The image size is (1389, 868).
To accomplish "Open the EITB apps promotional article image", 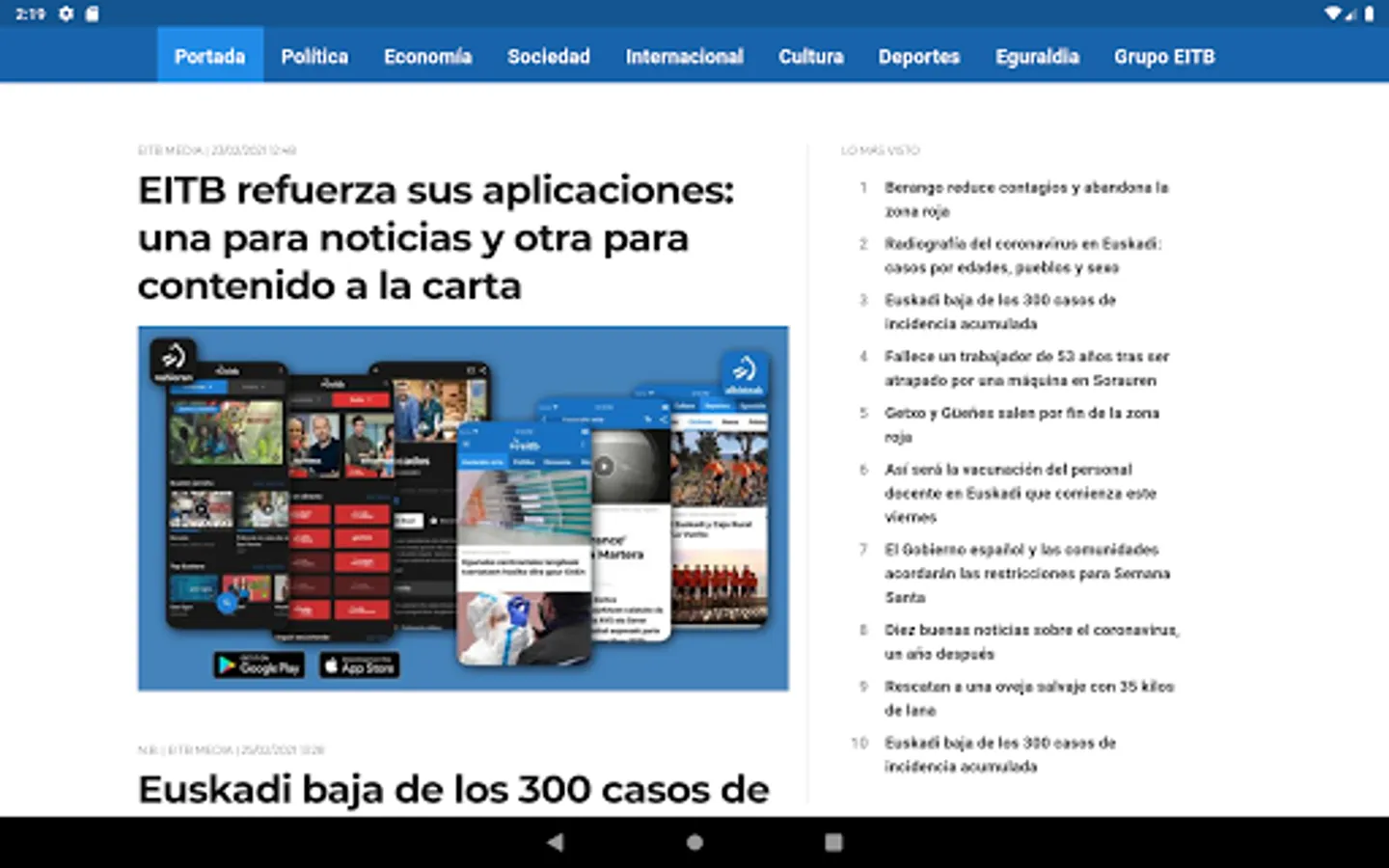I will click(x=463, y=508).
